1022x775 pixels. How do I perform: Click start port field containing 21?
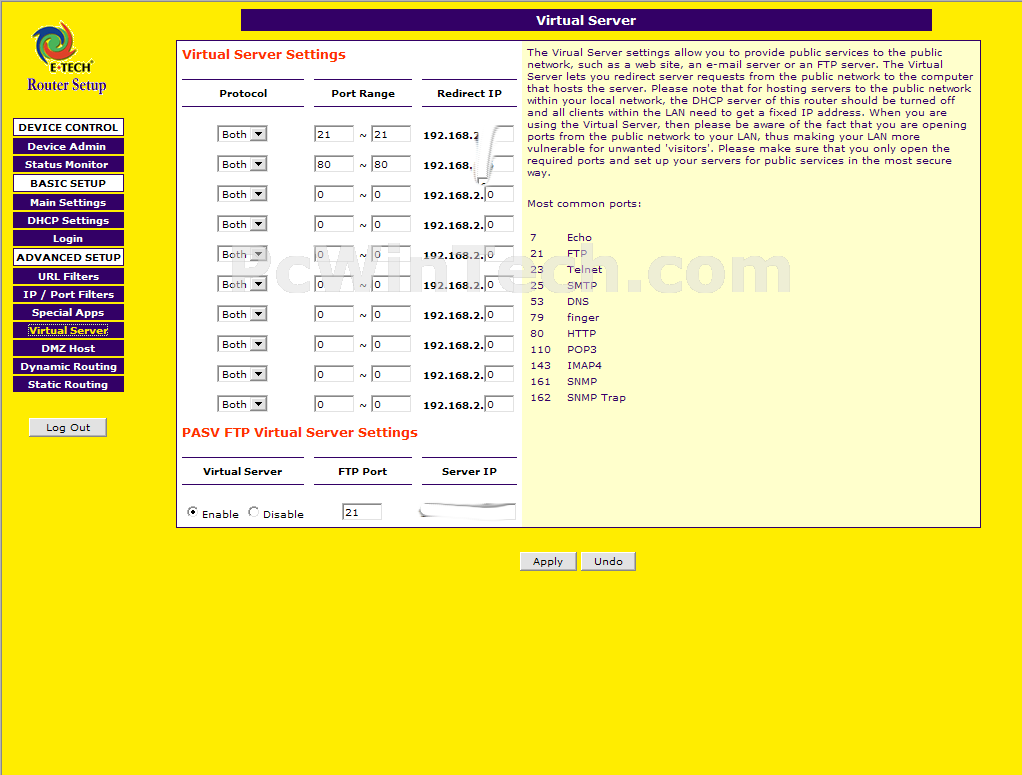click(x=334, y=134)
